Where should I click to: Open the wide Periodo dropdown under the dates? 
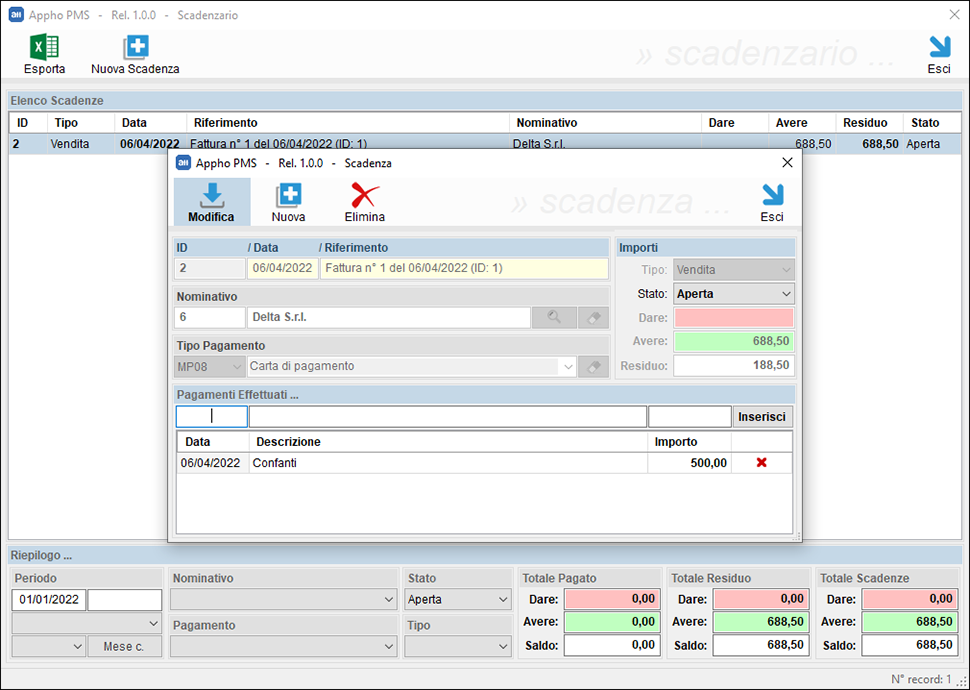[x=87, y=623]
